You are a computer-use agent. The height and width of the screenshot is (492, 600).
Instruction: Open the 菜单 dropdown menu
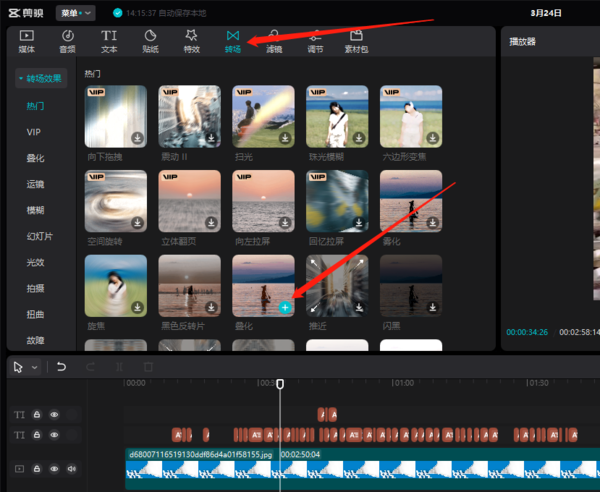pyautogui.click(x=76, y=13)
